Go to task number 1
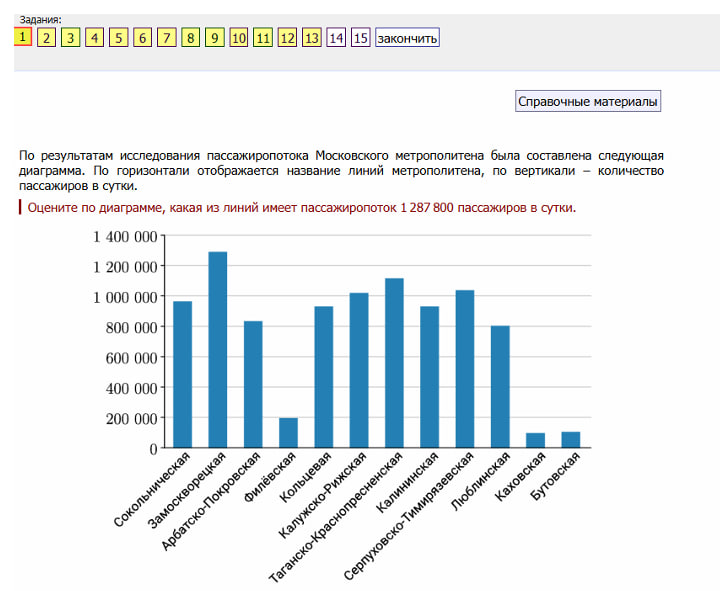Screen dimensions: 720x591 [22, 37]
